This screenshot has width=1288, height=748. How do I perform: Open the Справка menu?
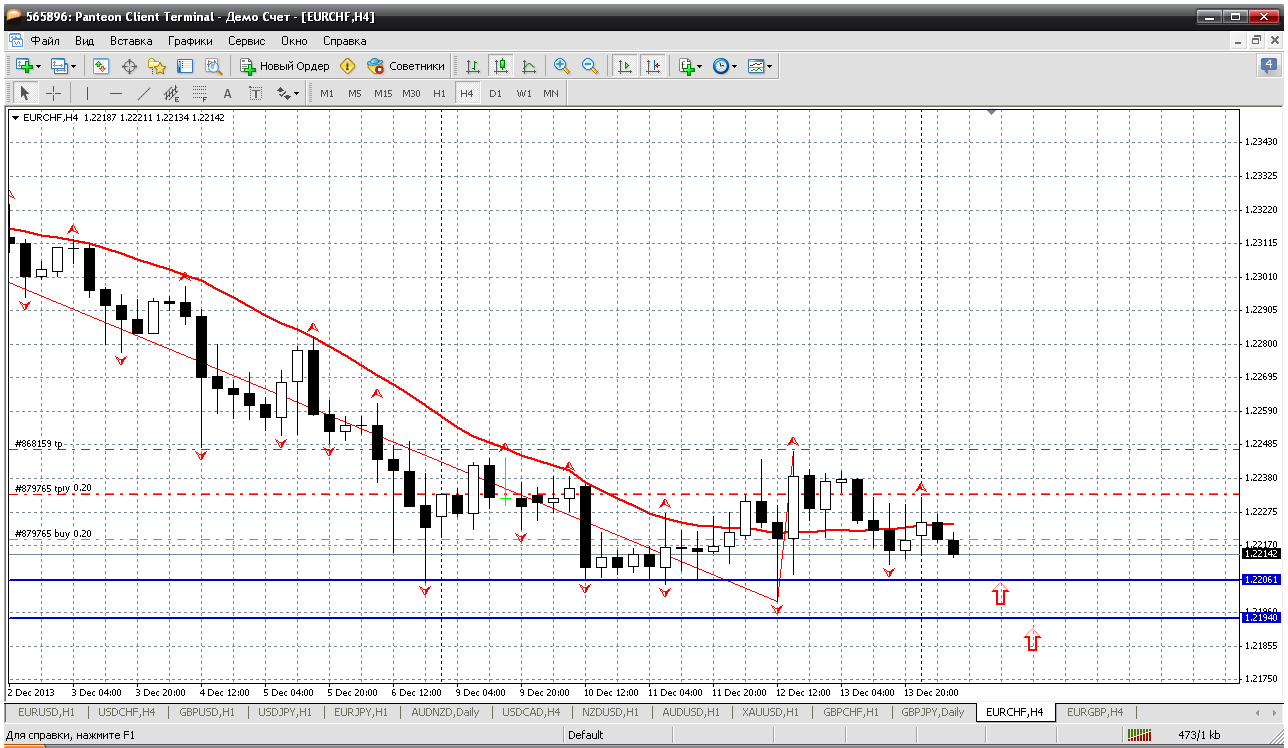pyautogui.click(x=345, y=41)
